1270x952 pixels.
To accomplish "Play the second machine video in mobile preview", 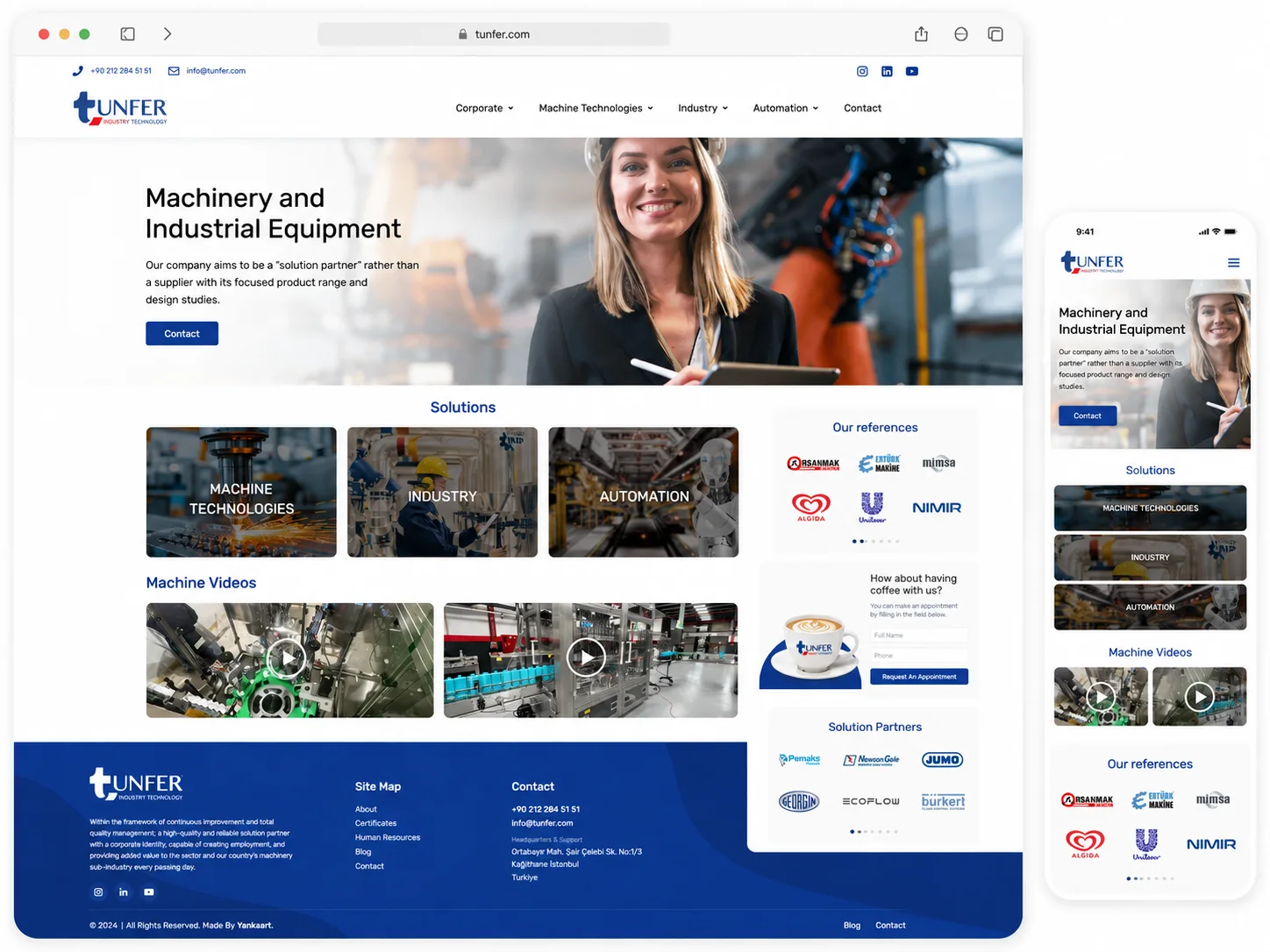I will (1200, 697).
